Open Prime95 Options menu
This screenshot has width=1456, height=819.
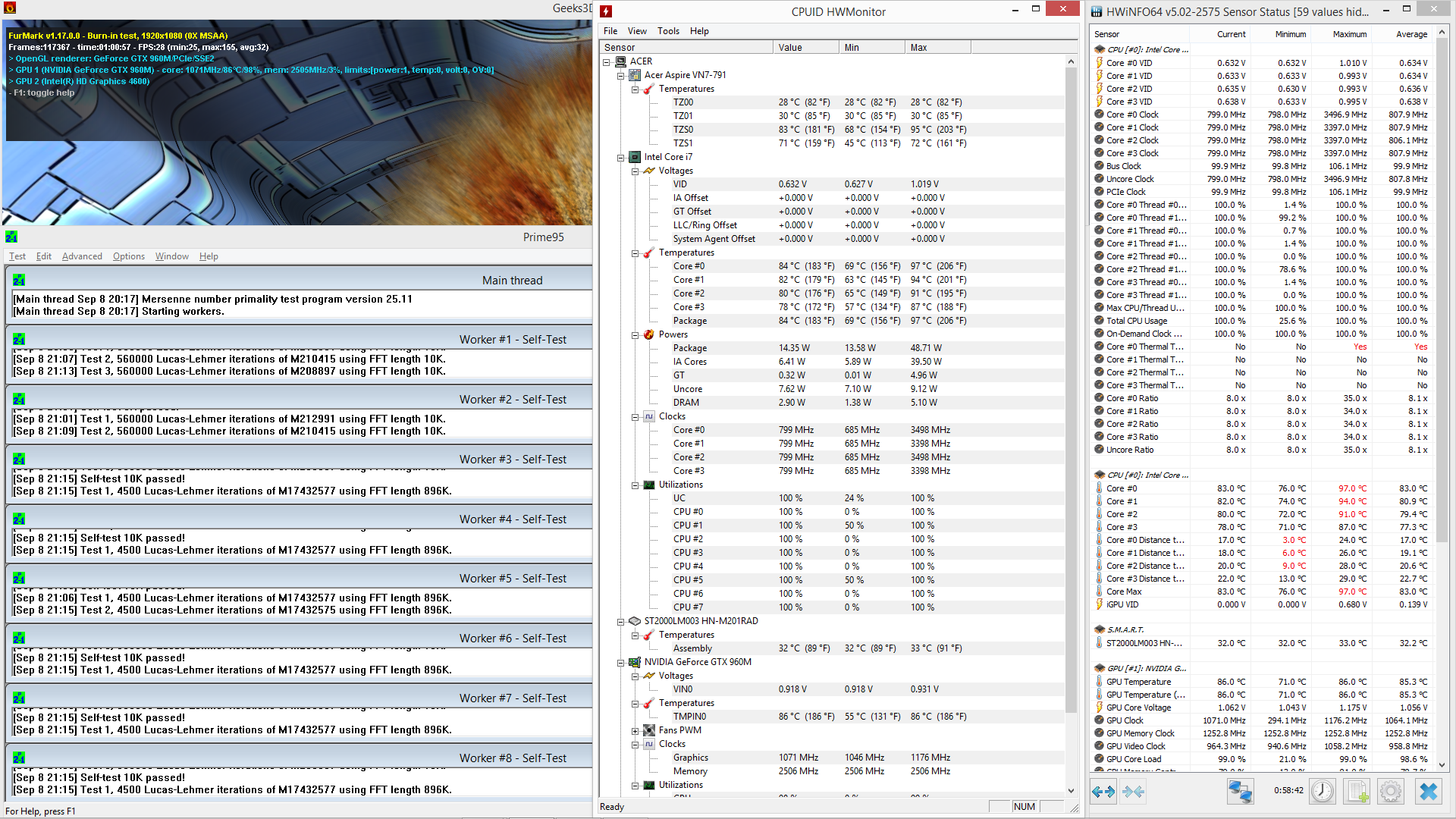pos(129,256)
